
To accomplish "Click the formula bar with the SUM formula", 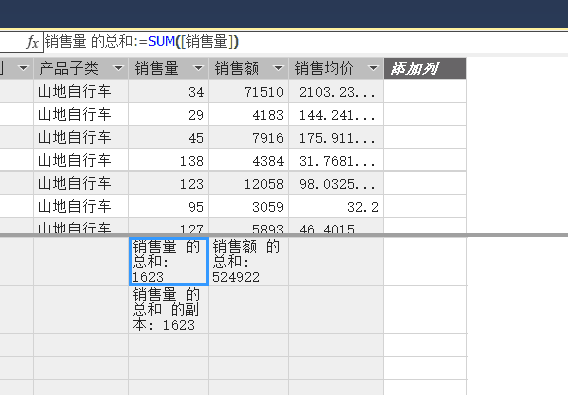I will tap(306, 42).
